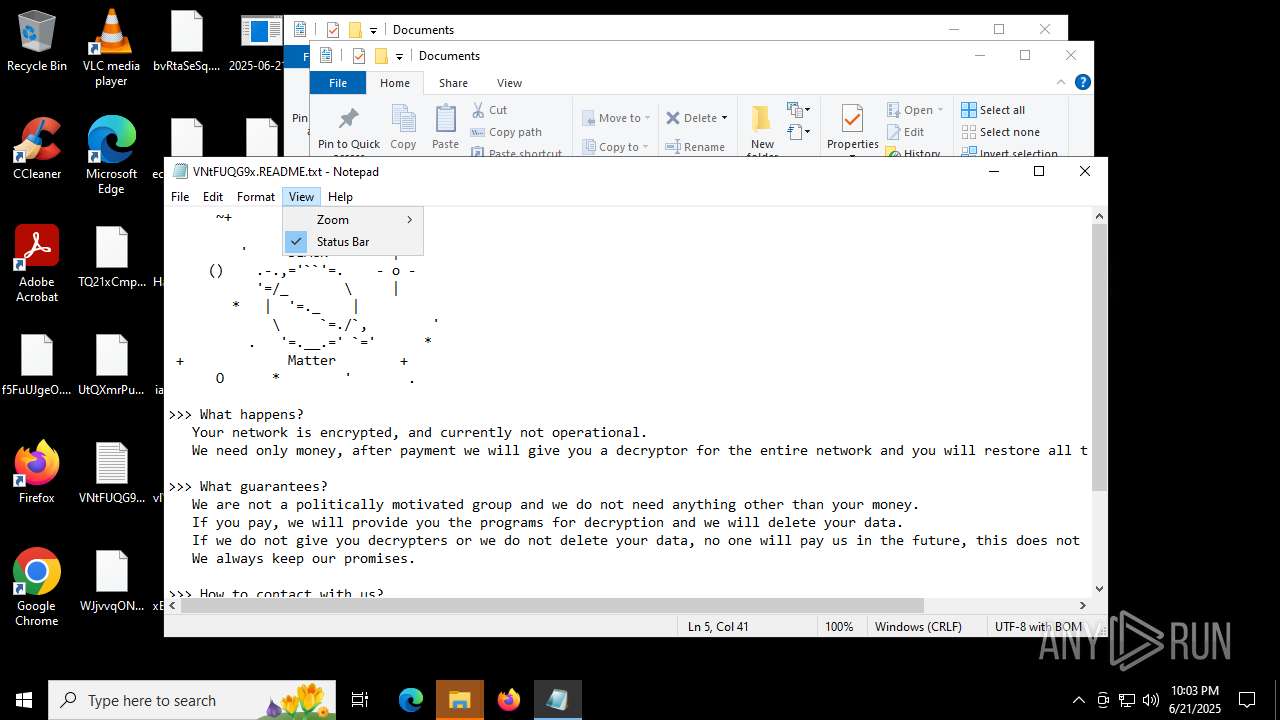Show hidden system tray icons
1280x720 pixels.
(1078, 700)
